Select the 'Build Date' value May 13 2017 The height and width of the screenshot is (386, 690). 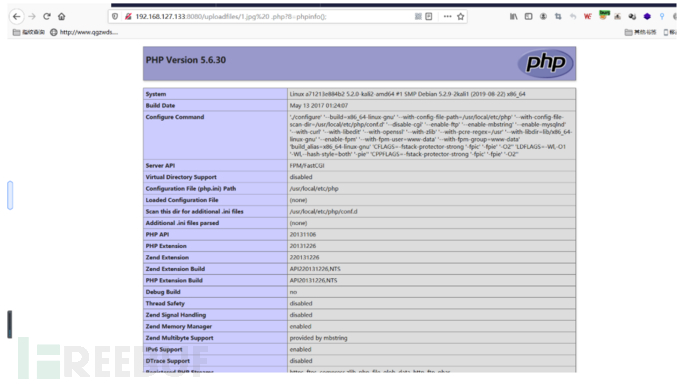[319, 106]
